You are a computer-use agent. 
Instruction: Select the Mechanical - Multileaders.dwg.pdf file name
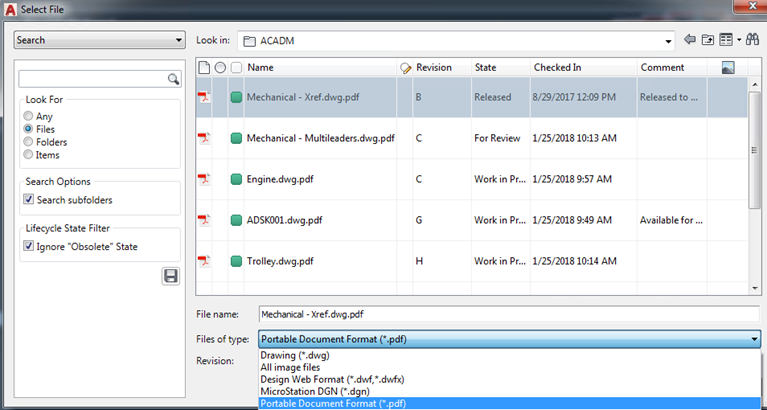pyautogui.click(x=320, y=138)
